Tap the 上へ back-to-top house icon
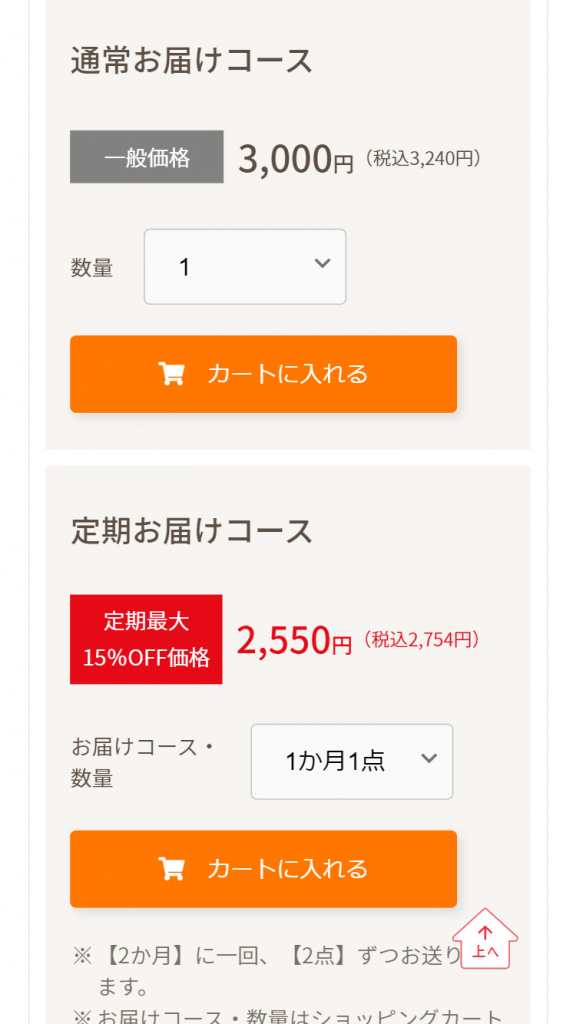 [x=485, y=939]
